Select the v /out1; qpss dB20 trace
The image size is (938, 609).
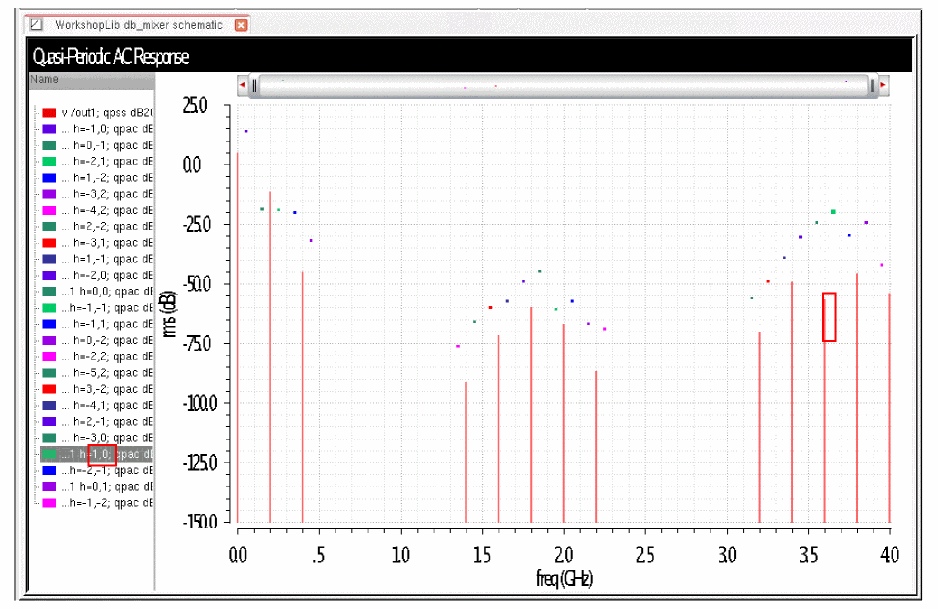click(x=97, y=112)
